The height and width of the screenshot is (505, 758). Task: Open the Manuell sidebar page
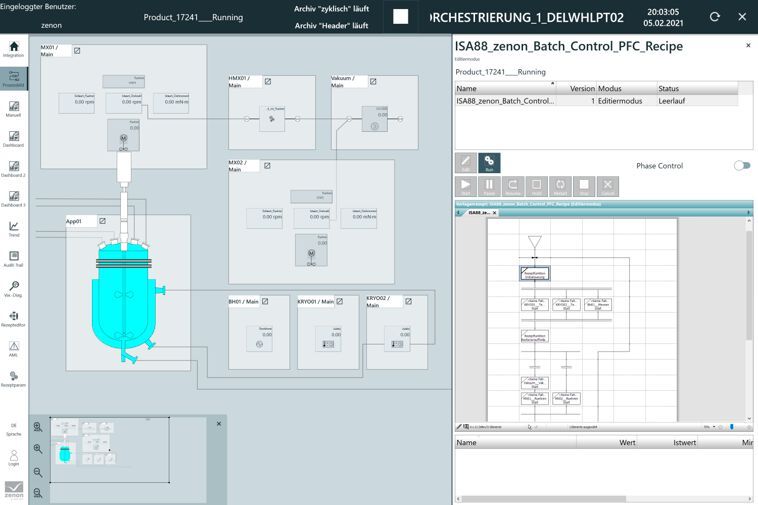click(14, 109)
